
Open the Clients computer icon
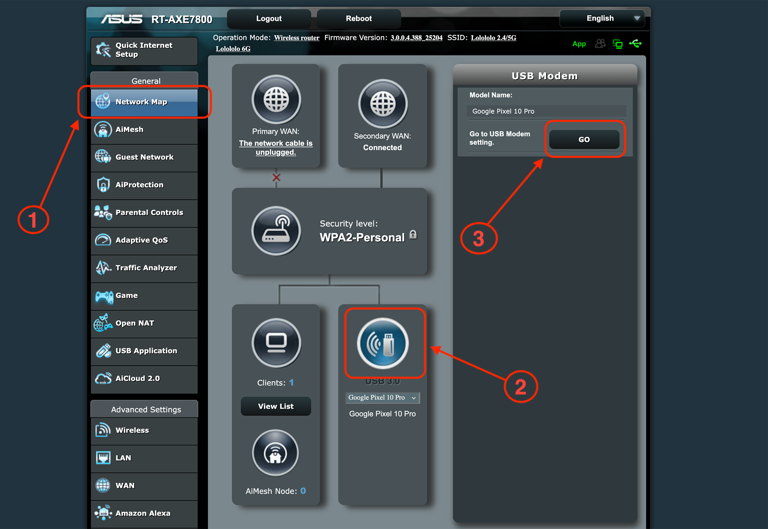276,342
